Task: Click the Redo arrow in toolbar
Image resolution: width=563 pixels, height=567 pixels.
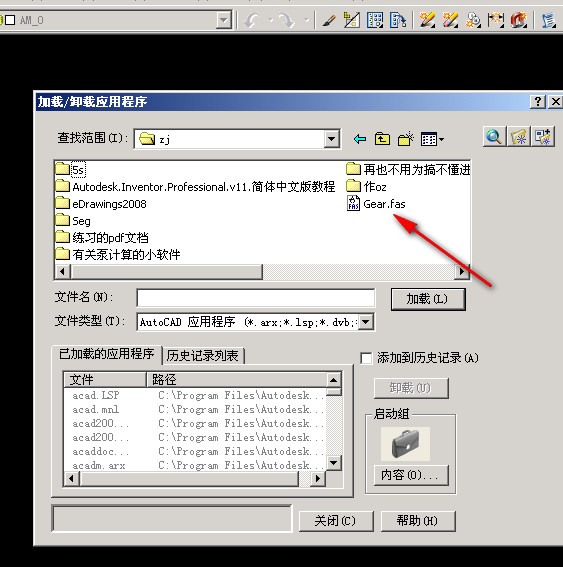Action: point(287,20)
